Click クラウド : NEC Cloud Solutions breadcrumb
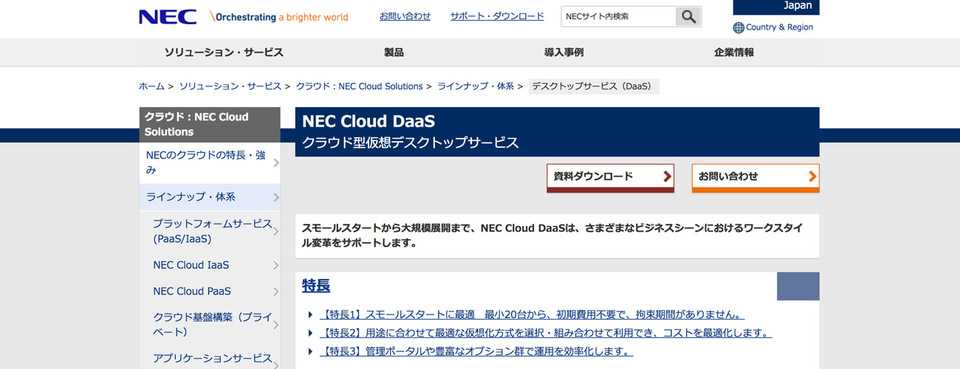The image size is (960, 369). pyautogui.click(x=359, y=86)
